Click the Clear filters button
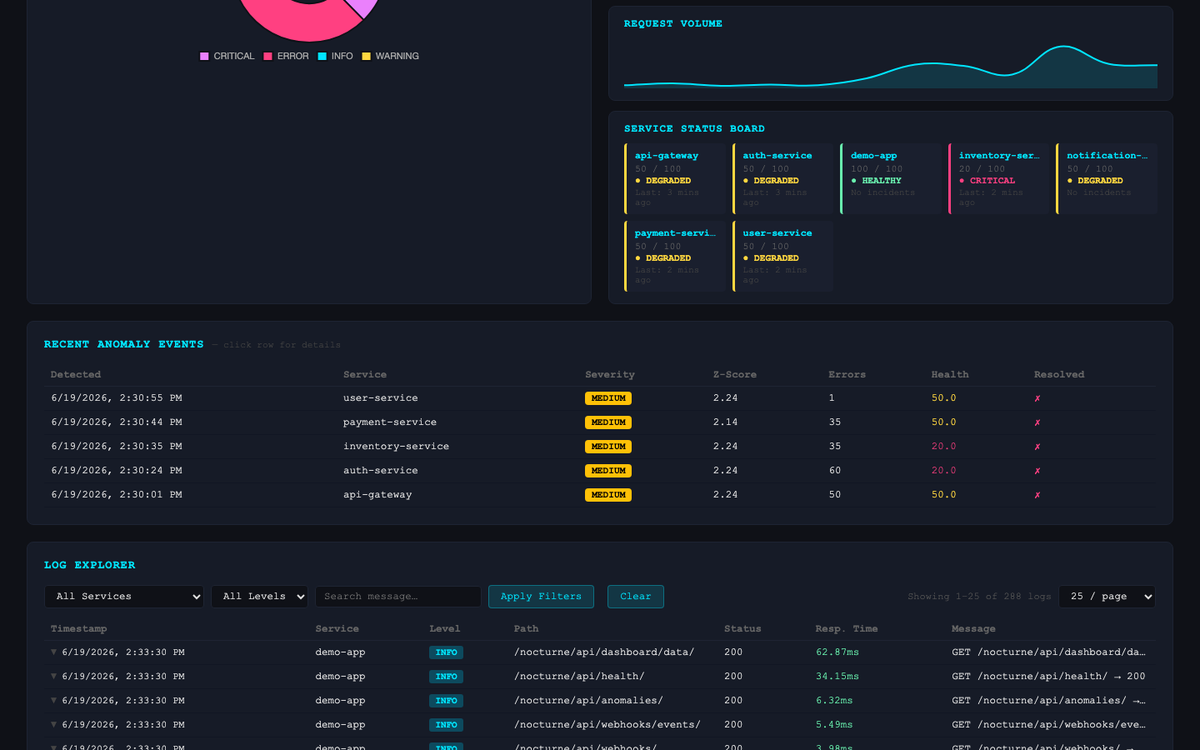Viewport: 1200px width, 750px height. [x=635, y=596]
